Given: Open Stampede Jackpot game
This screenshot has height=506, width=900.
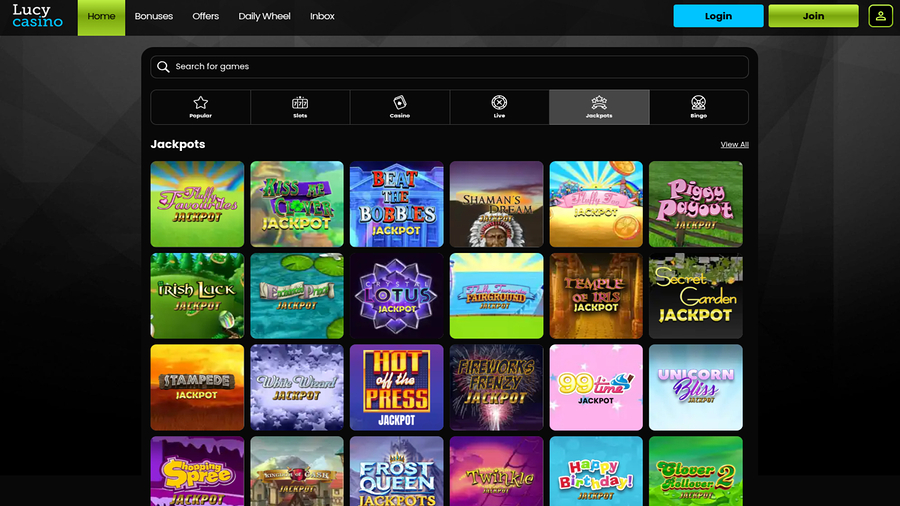Looking at the screenshot, I should point(197,388).
